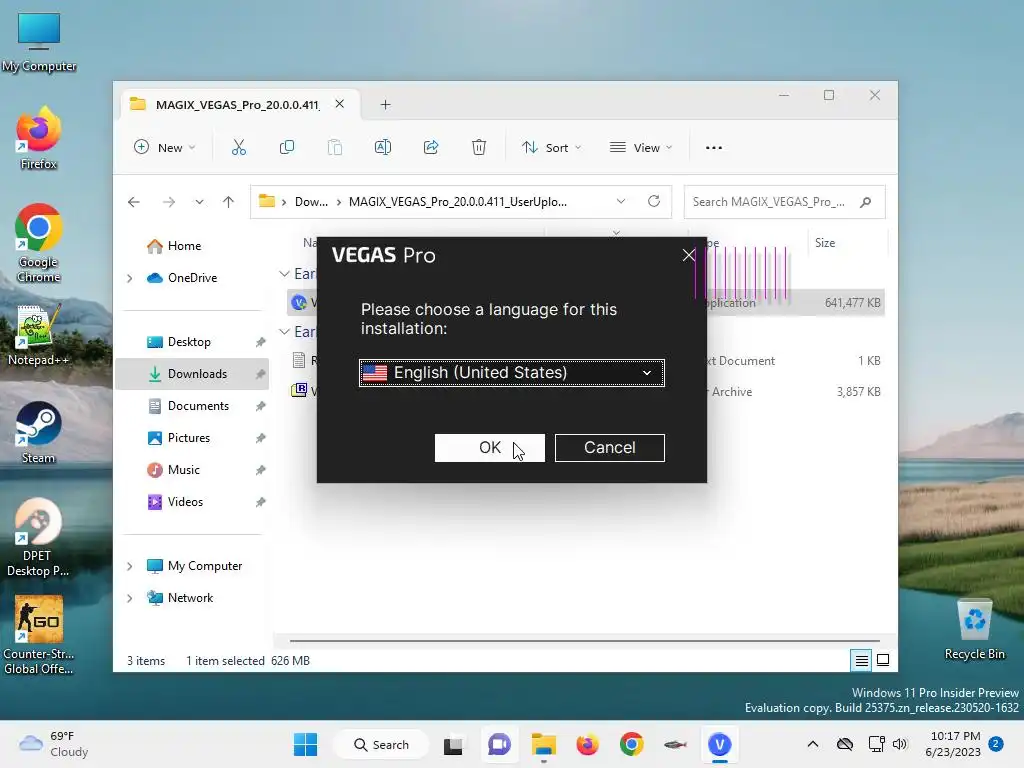Click the horizontal scrollbar in file list
Viewport: 1024px width, 768px height.
click(584, 641)
